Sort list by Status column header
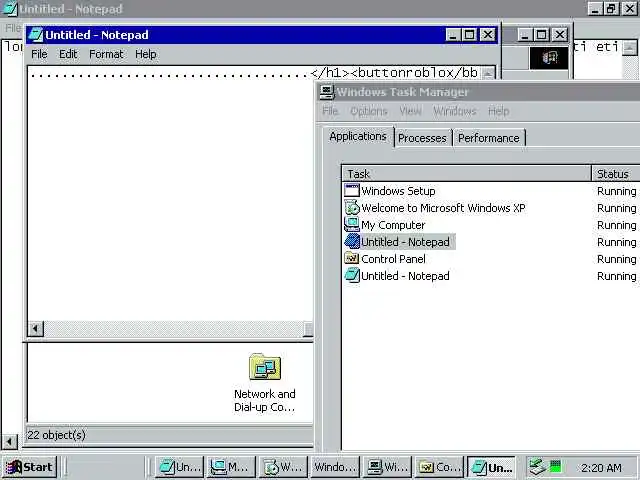The height and width of the screenshot is (480, 640). tap(616, 174)
